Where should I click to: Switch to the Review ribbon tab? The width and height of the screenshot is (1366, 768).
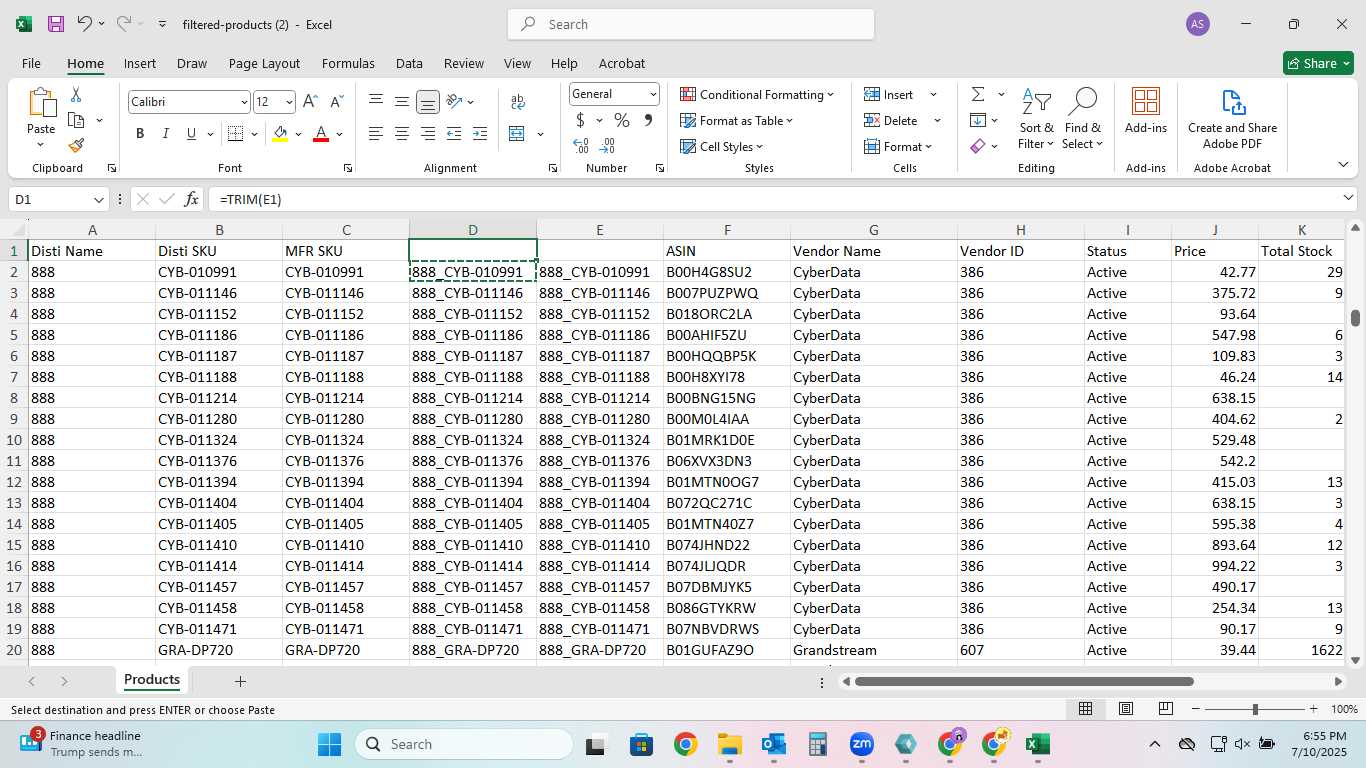point(464,63)
